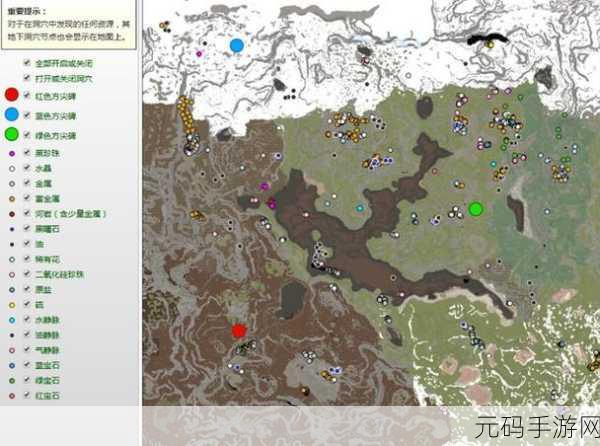Click the cyan ring icon beside 水静脉
Image resolution: width=600 pixels, height=446 pixels.
[12, 320]
